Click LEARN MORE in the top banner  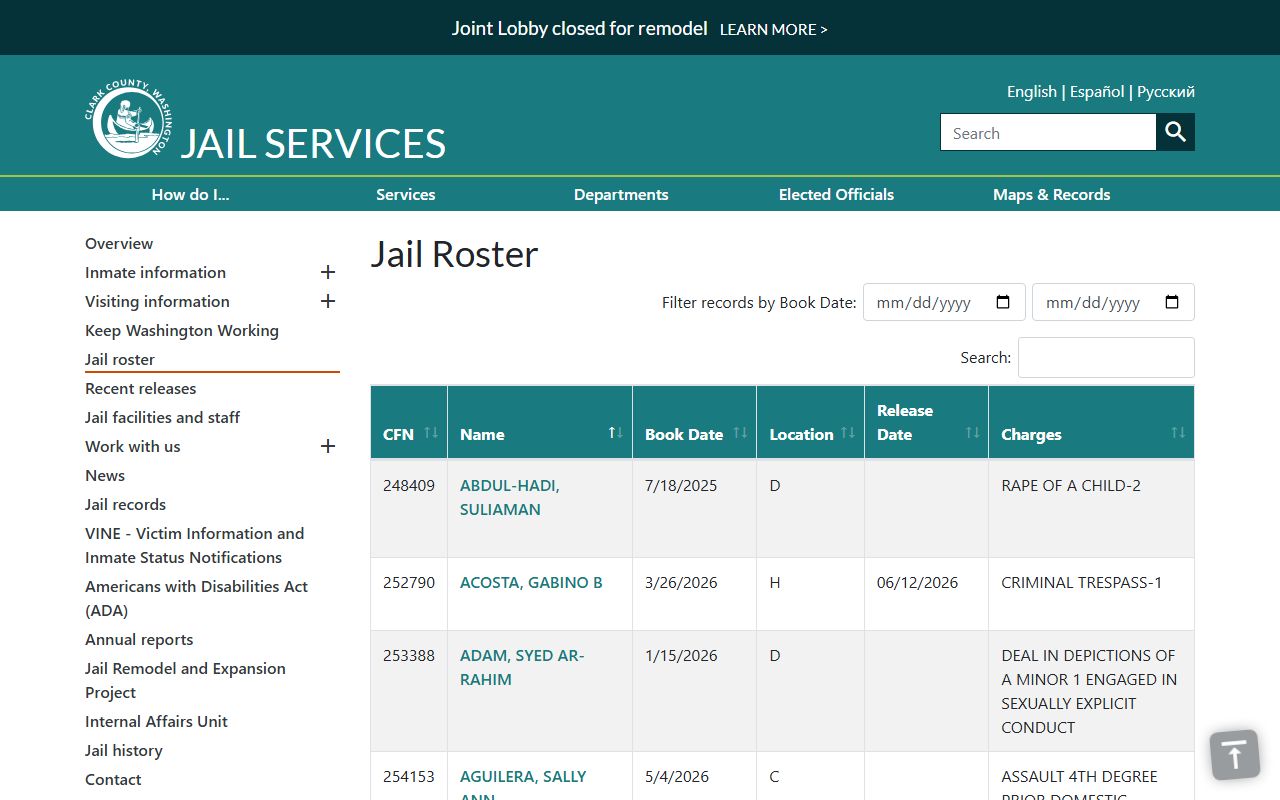click(774, 29)
